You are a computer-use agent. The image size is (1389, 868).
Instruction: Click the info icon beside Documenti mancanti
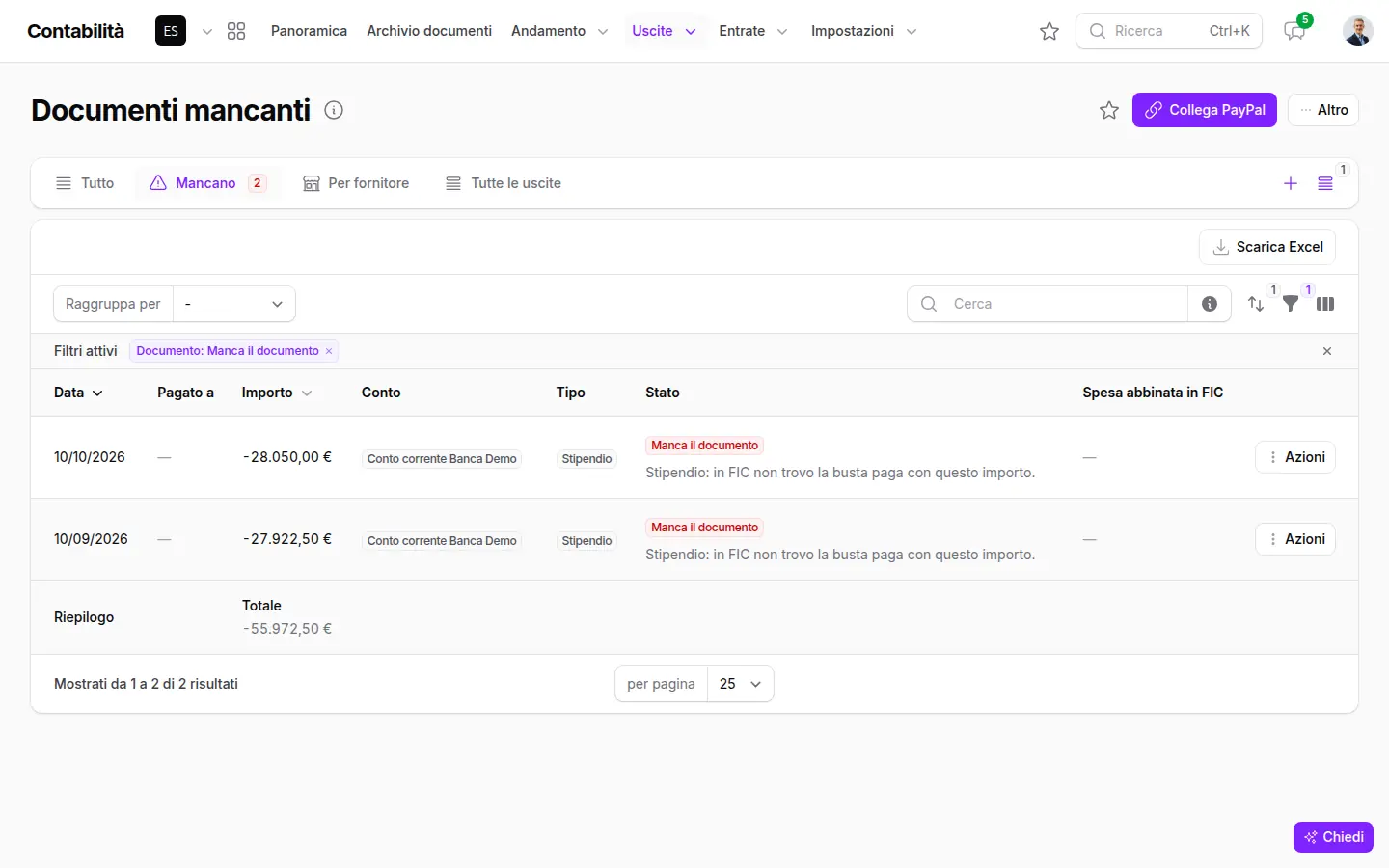334,110
